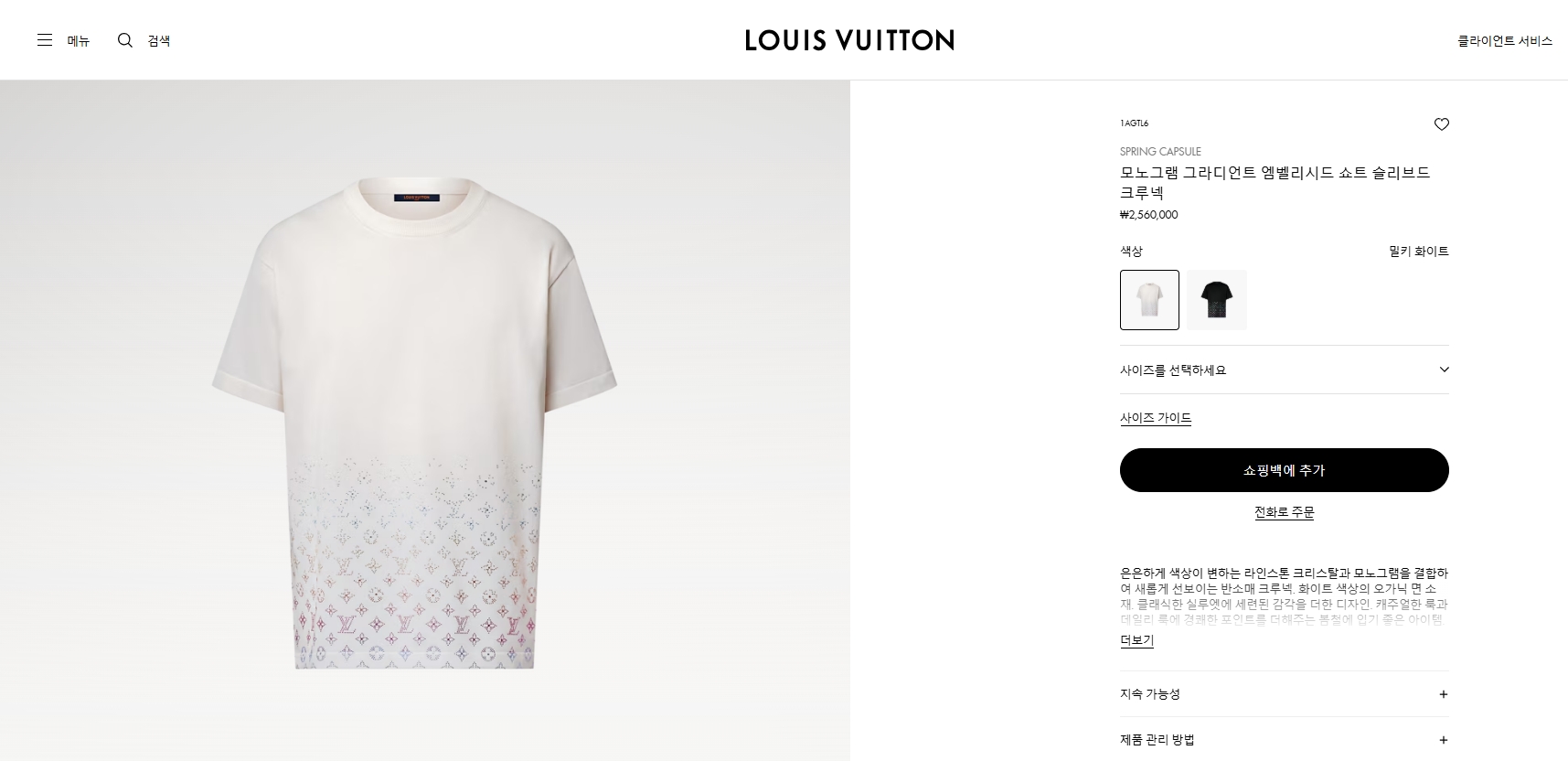
Task: Select the milky white color swatch
Action: tap(1149, 300)
